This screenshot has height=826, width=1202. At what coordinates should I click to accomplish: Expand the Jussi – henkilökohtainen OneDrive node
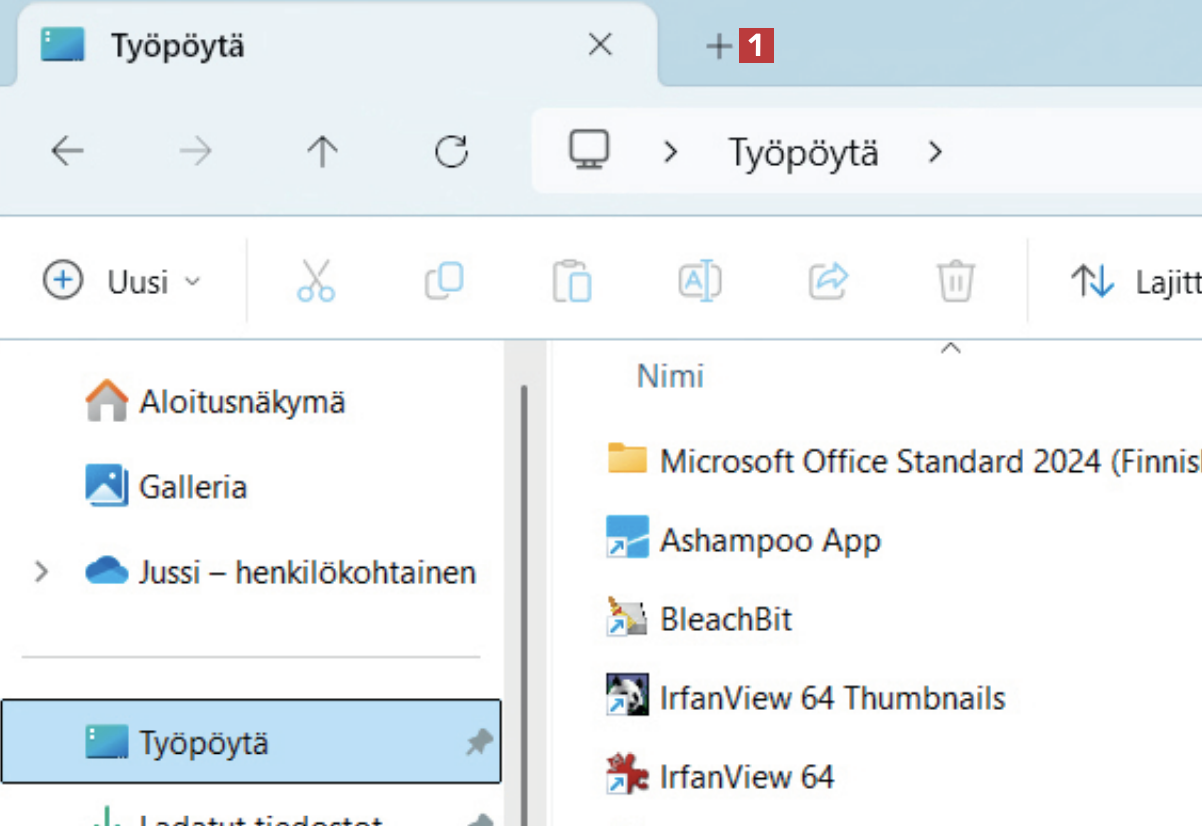tap(41, 572)
